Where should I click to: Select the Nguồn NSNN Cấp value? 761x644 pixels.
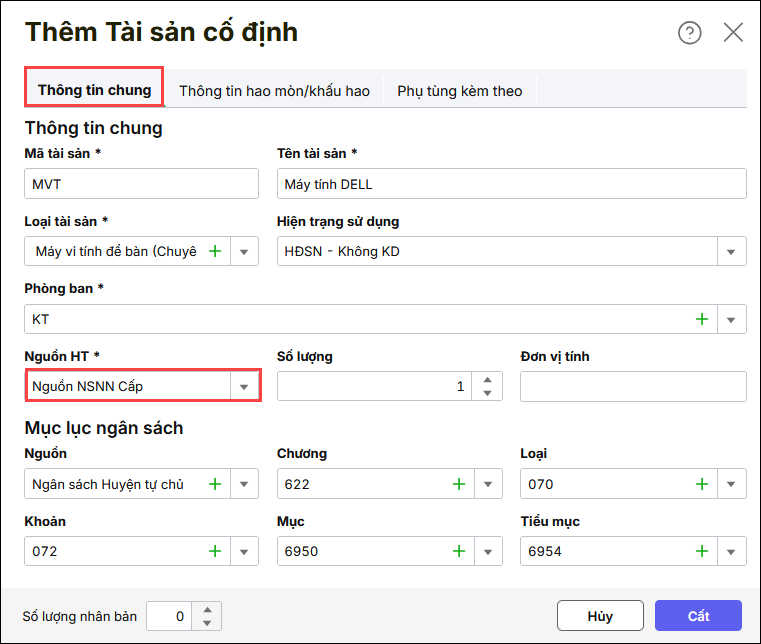[x=87, y=386]
